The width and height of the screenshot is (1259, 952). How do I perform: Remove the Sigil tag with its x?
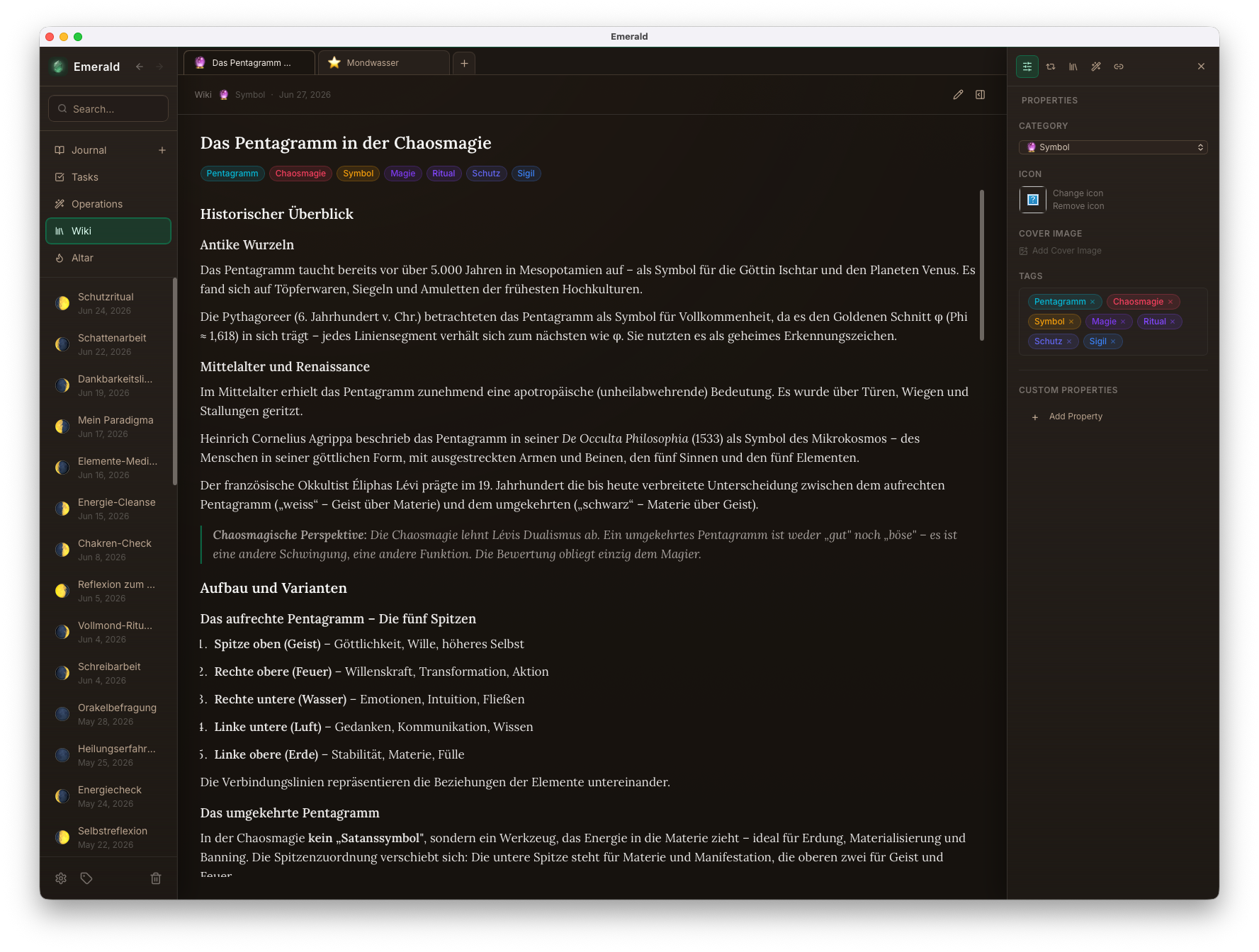tap(1113, 341)
